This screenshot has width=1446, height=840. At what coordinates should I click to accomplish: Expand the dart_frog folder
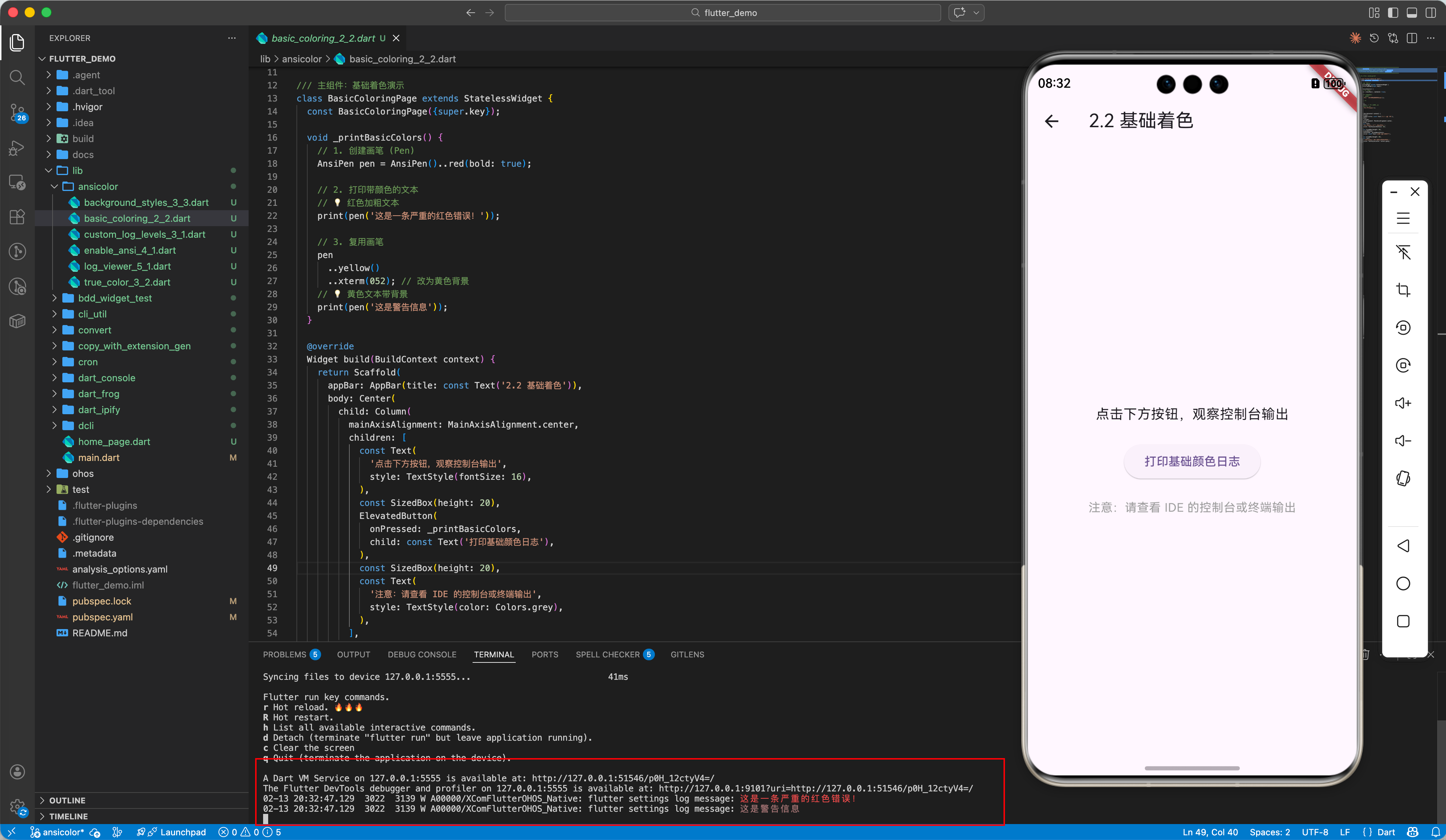[x=98, y=394]
